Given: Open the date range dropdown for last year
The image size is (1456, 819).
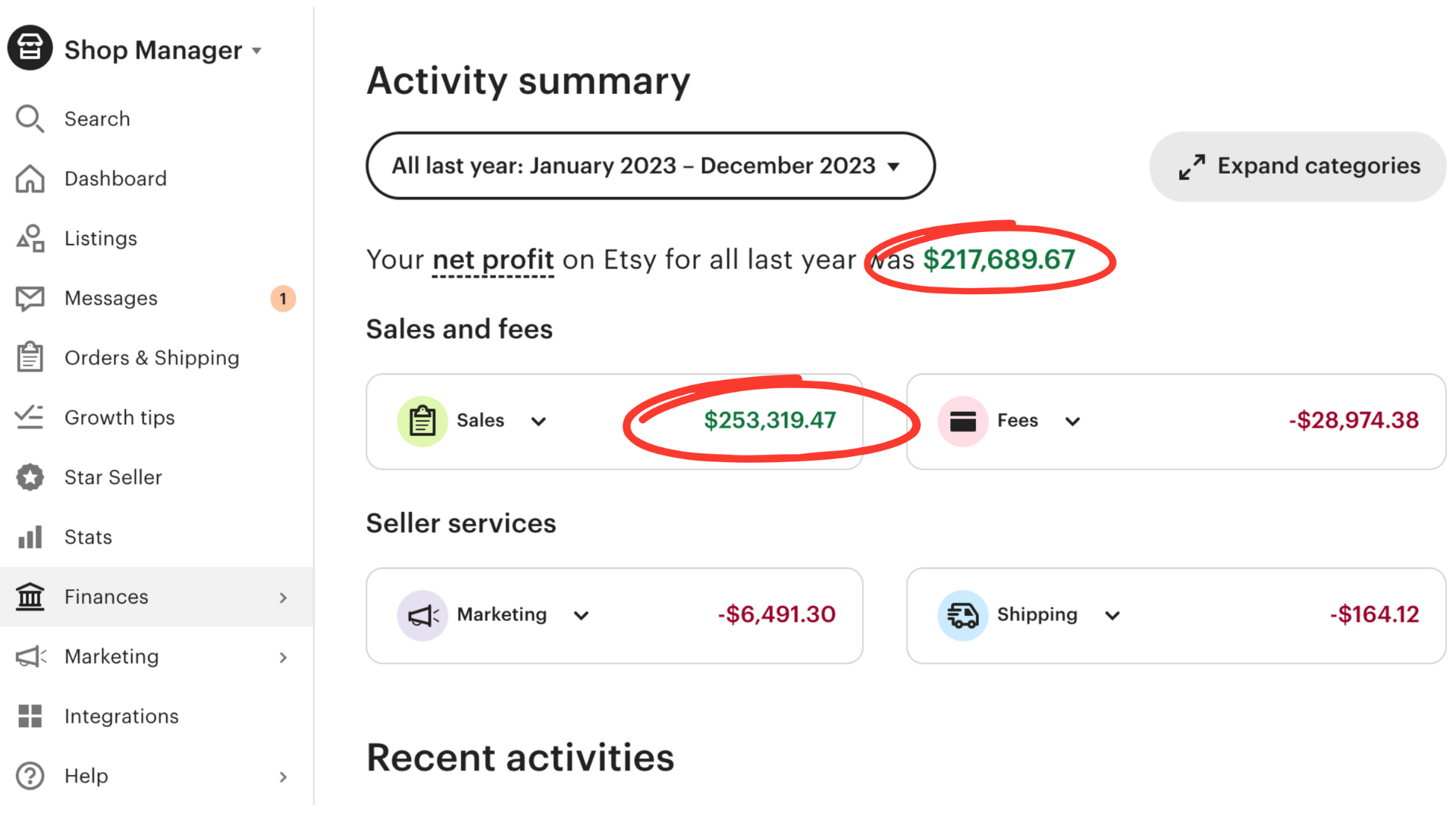Looking at the screenshot, I should tap(649, 166).
